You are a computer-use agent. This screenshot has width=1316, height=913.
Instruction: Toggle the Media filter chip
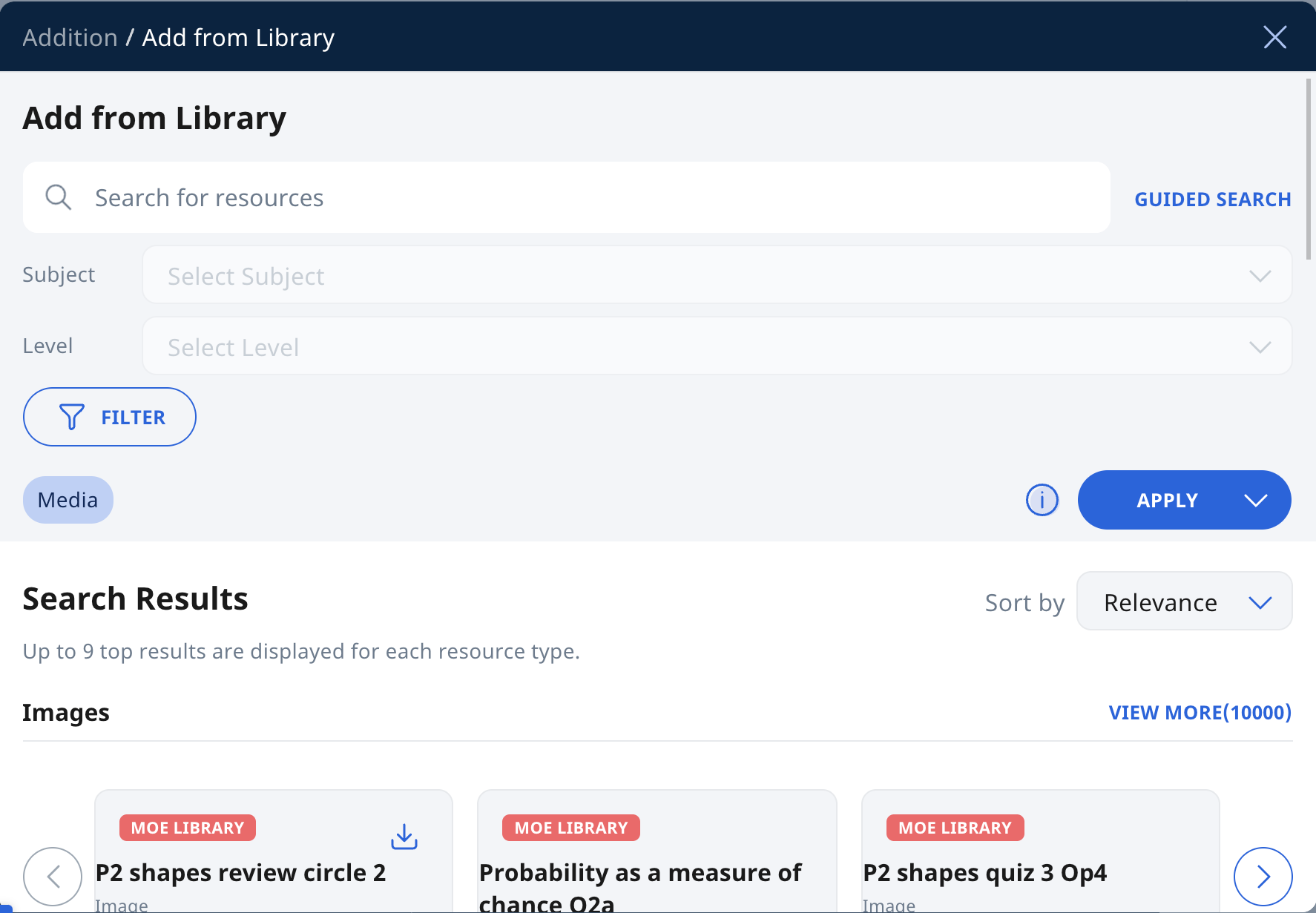tap(68, 500)
